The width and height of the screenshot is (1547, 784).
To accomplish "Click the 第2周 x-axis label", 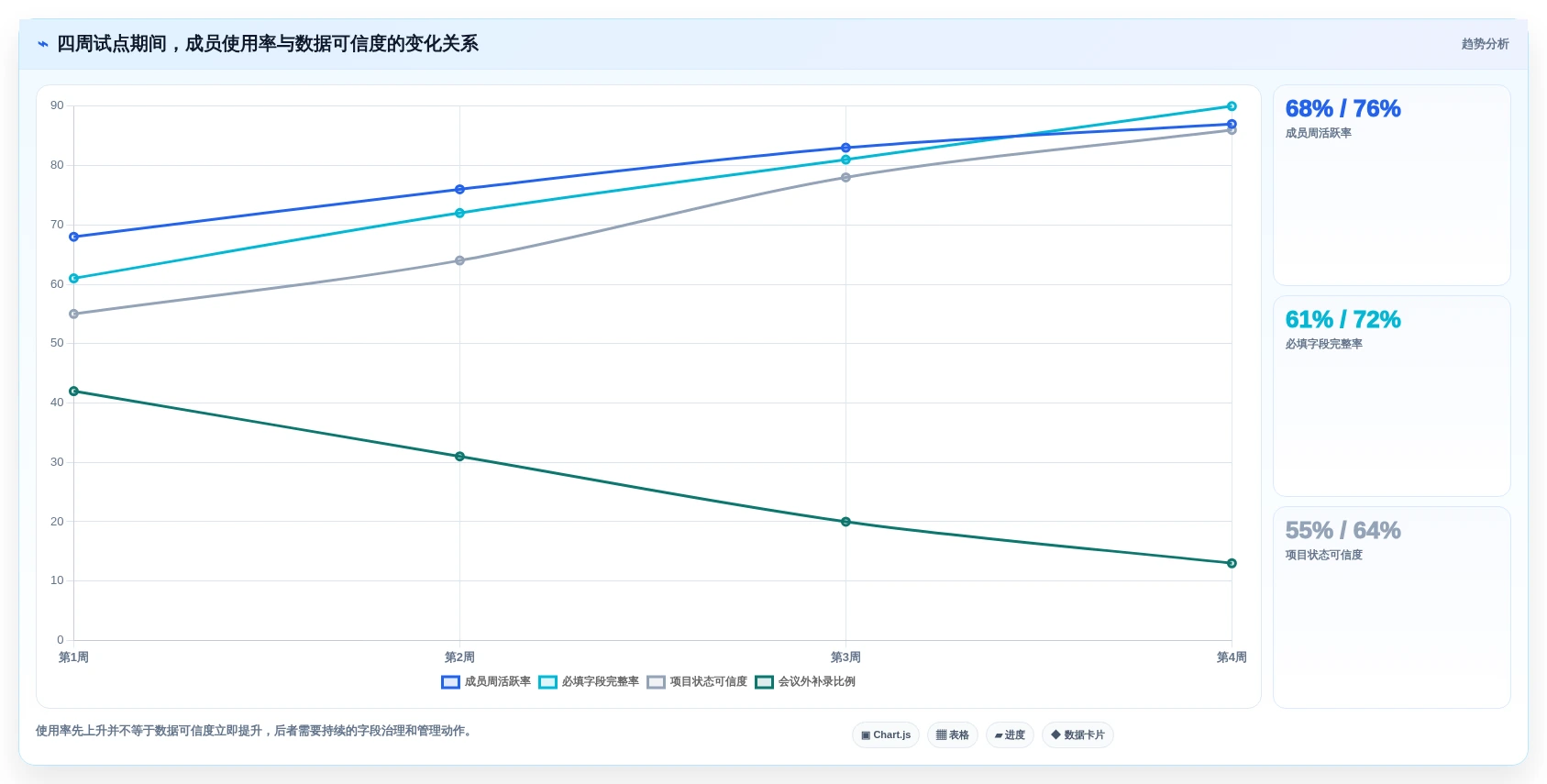I will tap(459, 657).
